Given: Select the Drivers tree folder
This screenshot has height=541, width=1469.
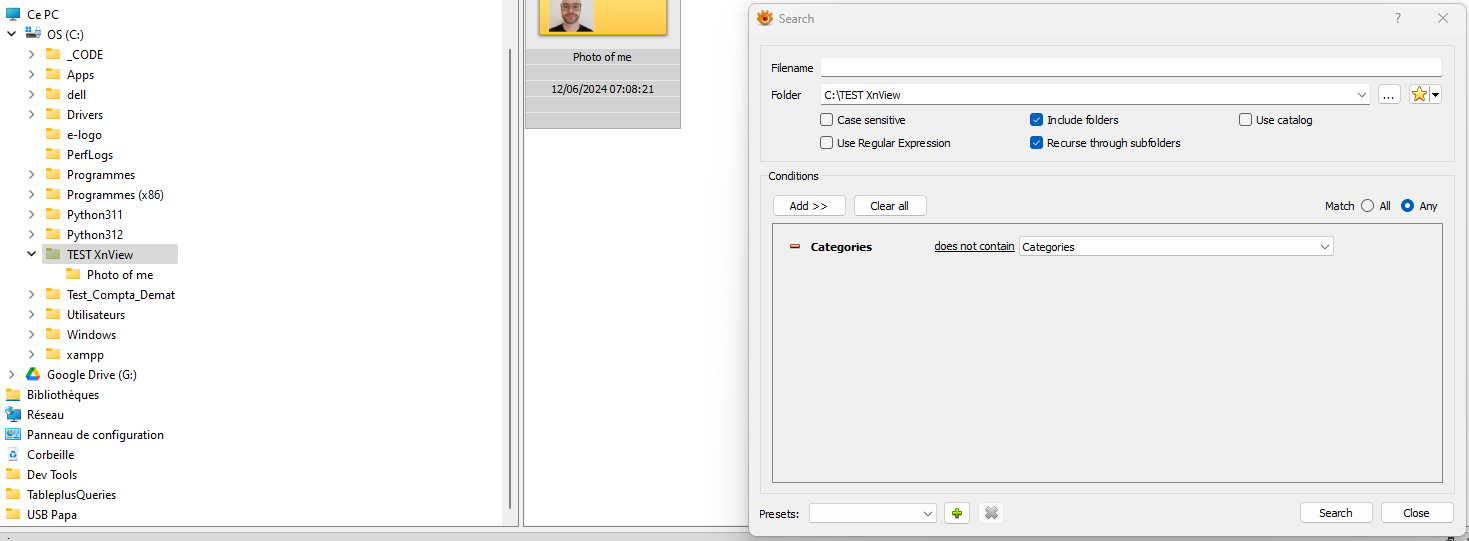Looking at the screenshot, I should click(85, 114).
